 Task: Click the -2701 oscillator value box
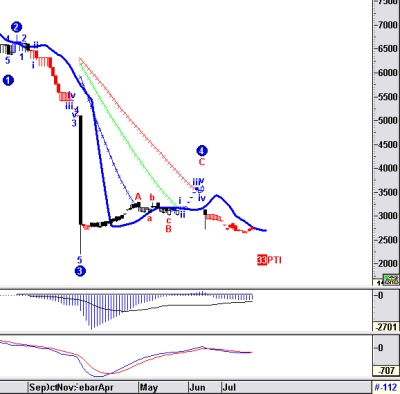386,326
